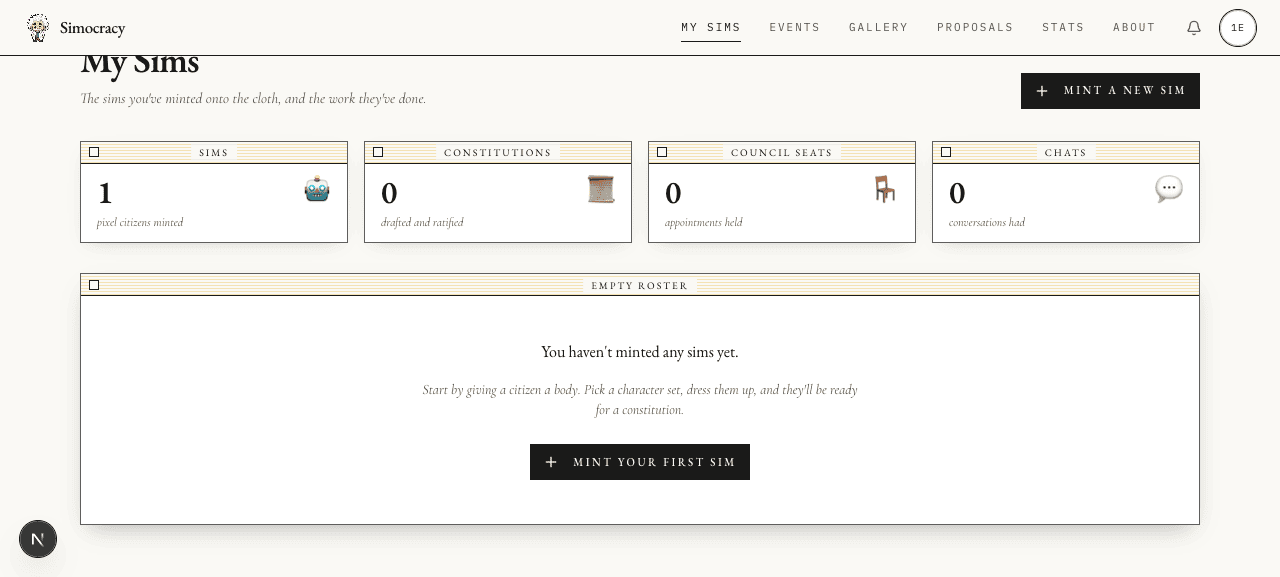Image resolution: width=1280 pixels, height=577 pixels.
Task: Click the Simocracy brand name
Action: pos(92,28)
